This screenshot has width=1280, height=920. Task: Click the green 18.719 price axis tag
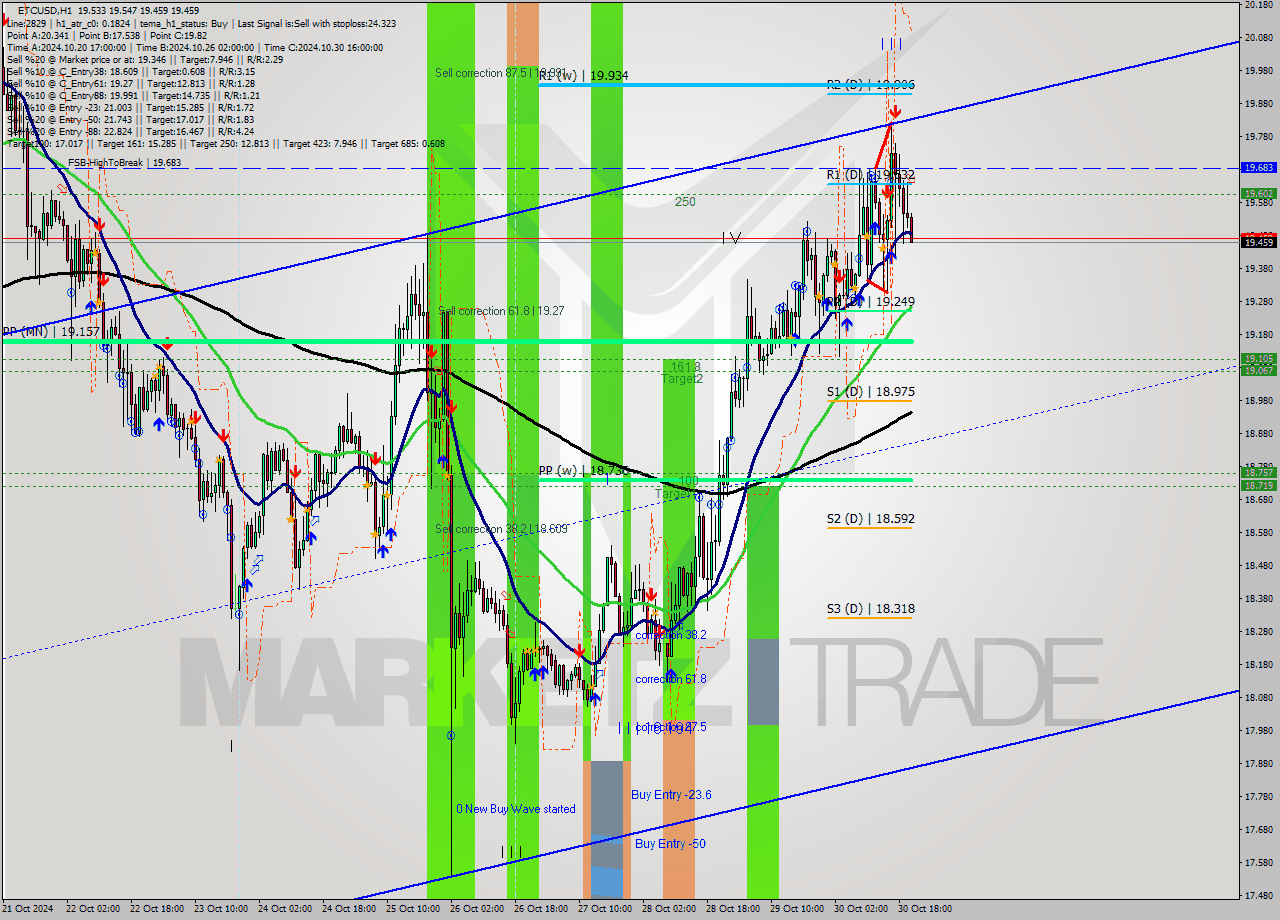(1258, 485)
